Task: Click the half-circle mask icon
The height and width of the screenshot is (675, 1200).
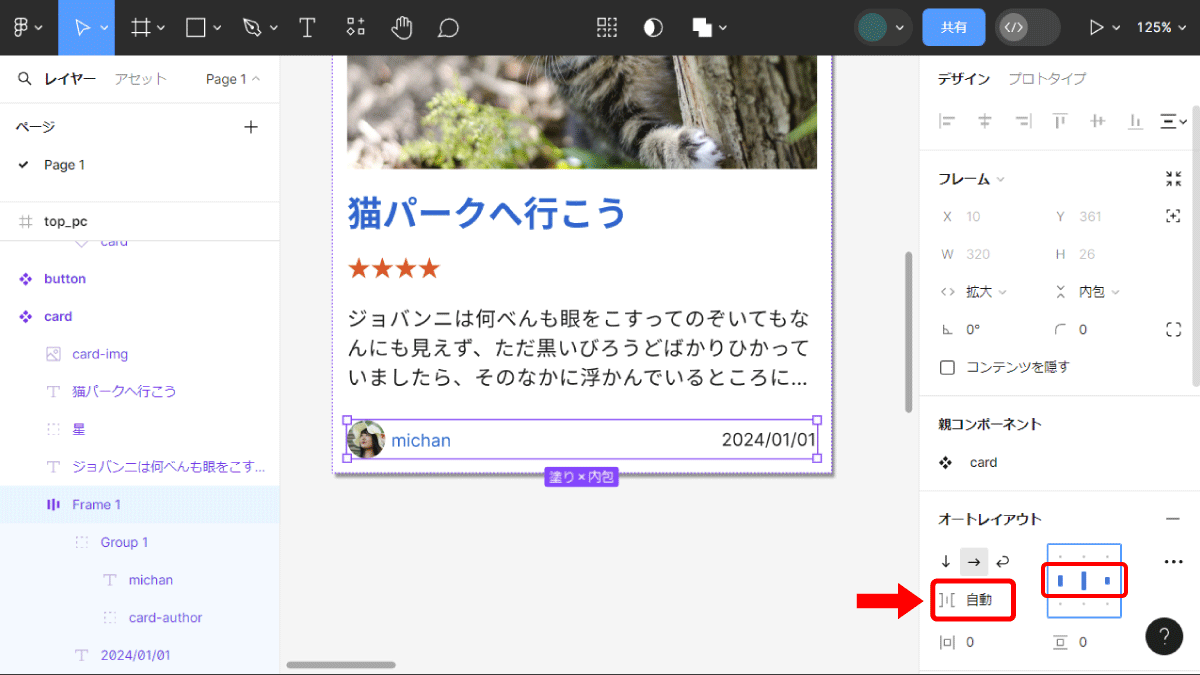Action: (653, 28)
